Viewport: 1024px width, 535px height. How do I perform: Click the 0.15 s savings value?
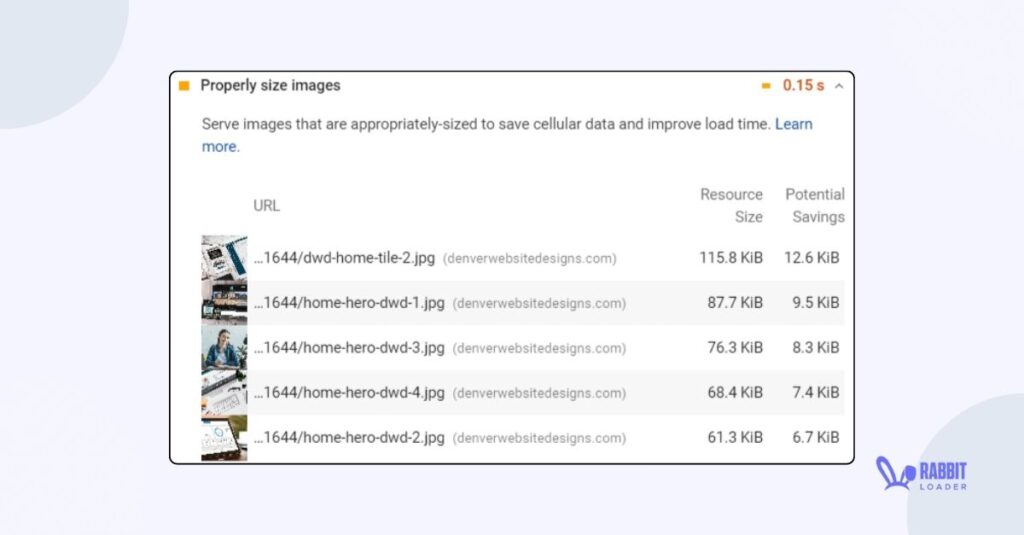pyautogui.click(x=803, y=86)
